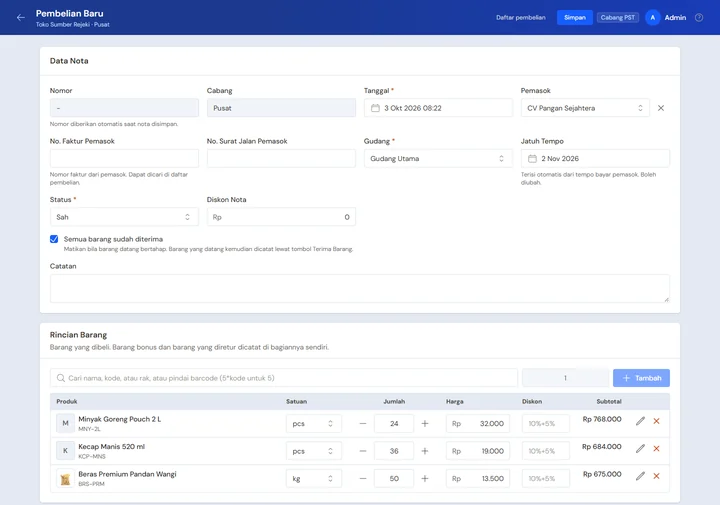Decrease Minyak Goreng quantity with minus
The image size is (720, 505).
pyautogui.click(x=363, y=423)
